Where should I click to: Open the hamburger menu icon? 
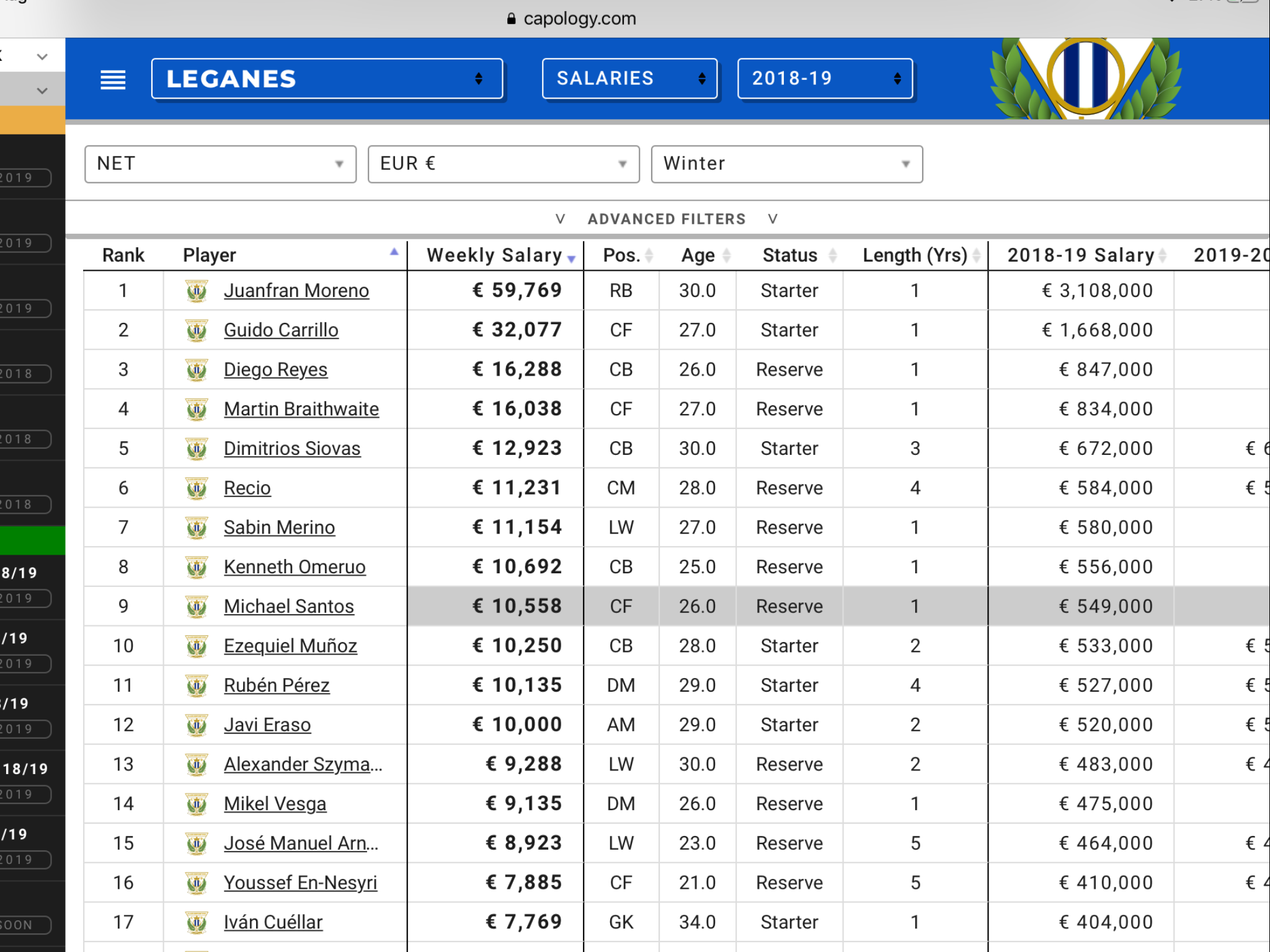coord(113,79)
